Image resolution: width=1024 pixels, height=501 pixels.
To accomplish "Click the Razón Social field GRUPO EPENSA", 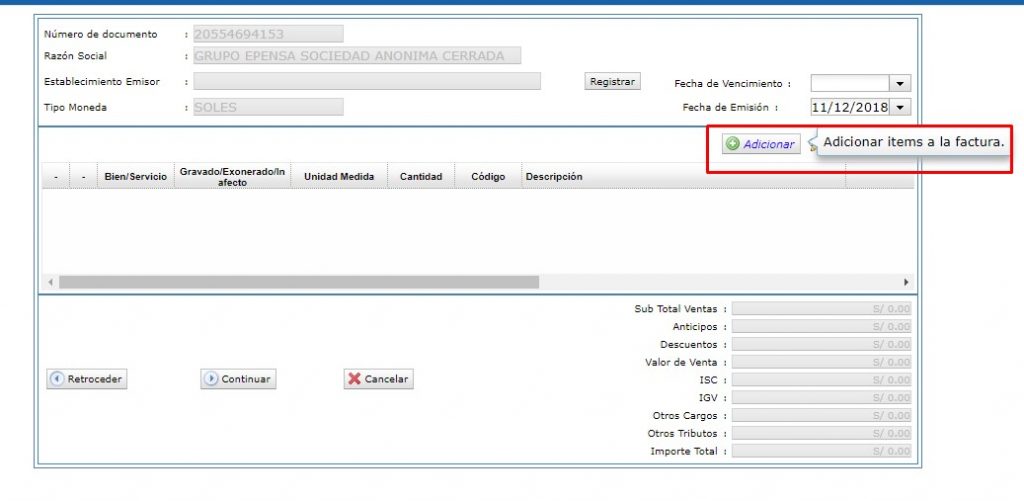I will tap(357, 56).
